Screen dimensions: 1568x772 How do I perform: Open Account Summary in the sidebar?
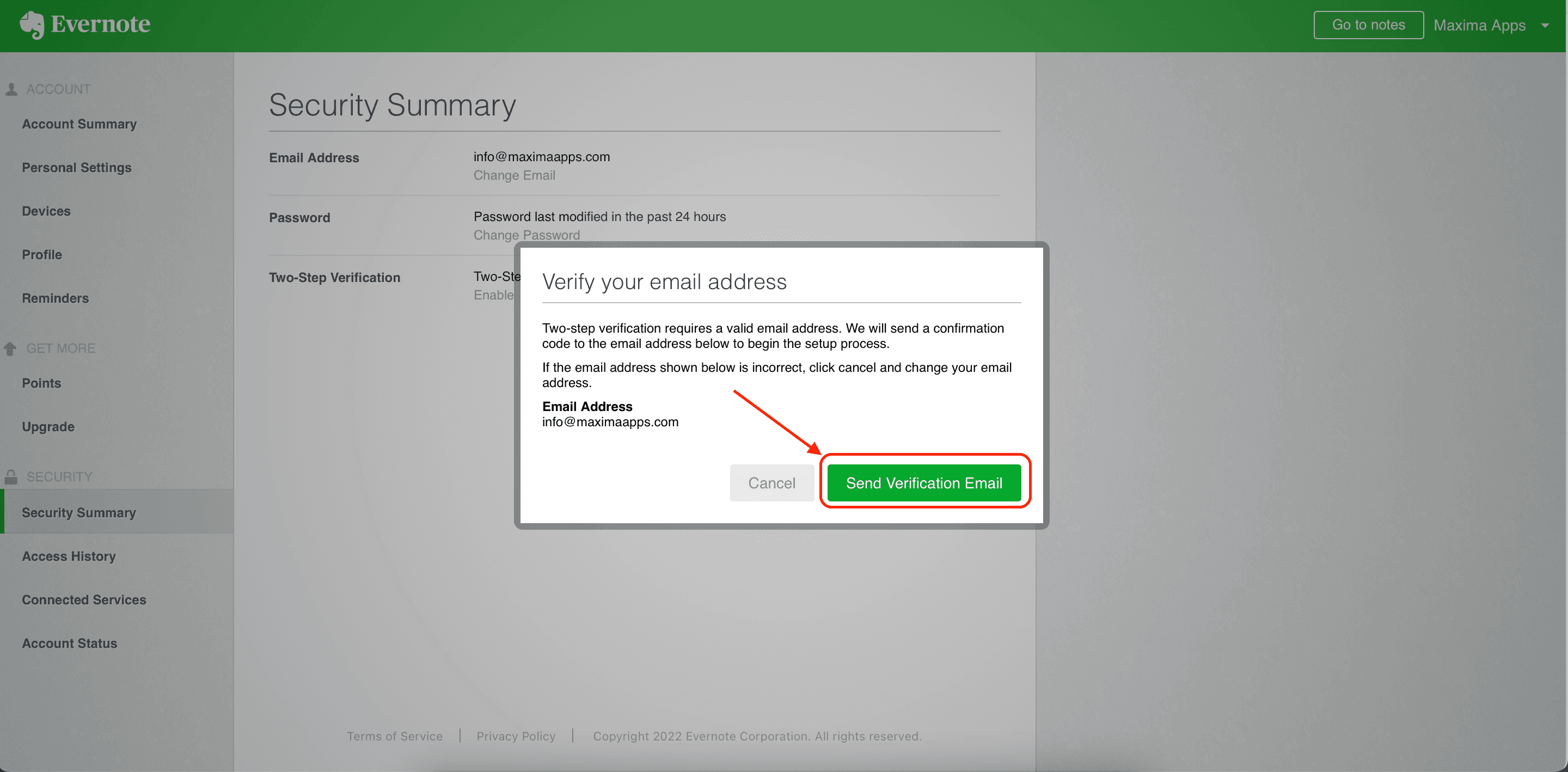pos(79,124)
